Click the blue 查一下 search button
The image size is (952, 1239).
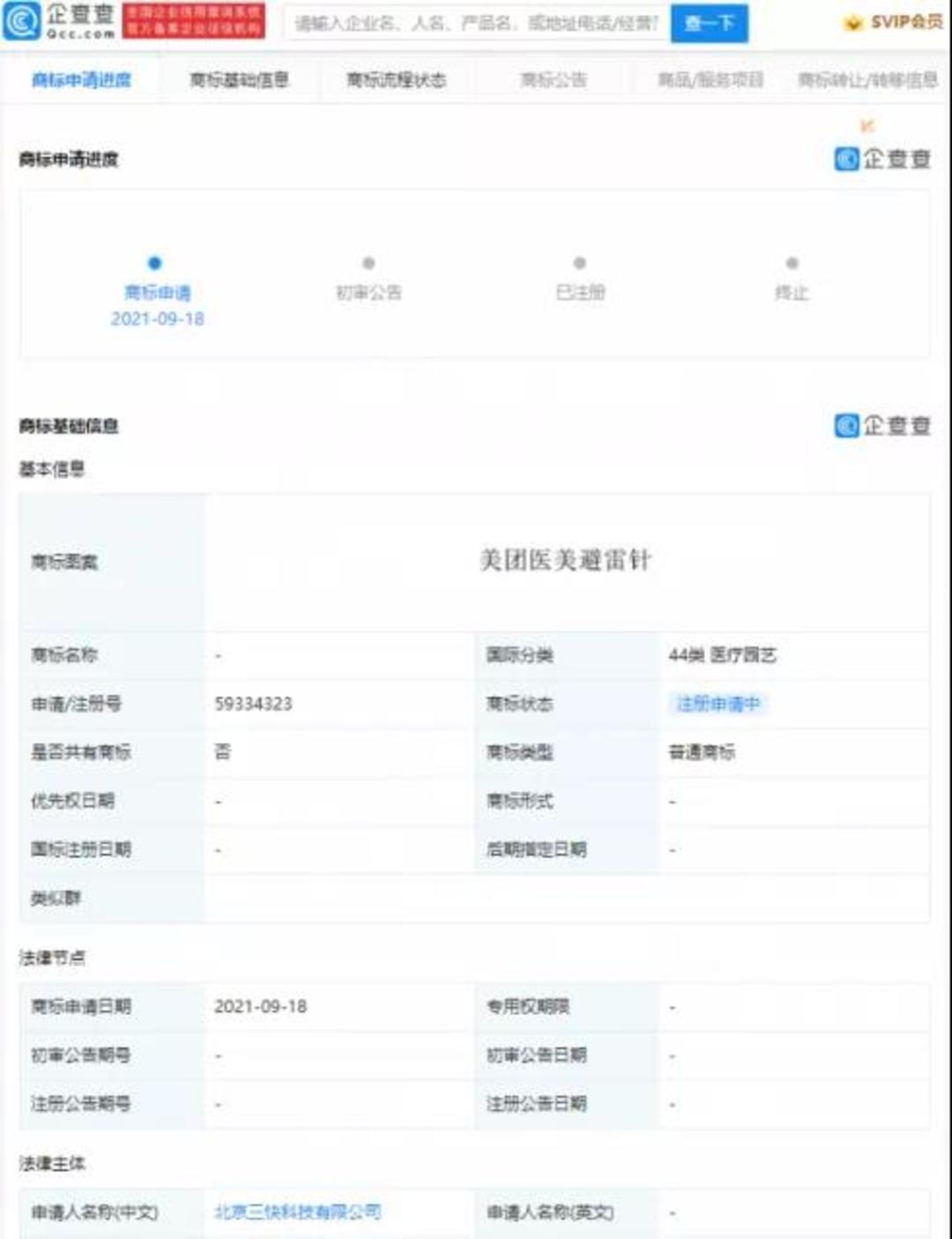point(710,23)
